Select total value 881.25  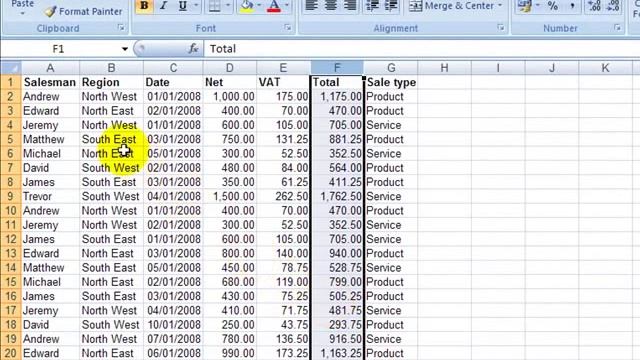pyautogui.click(x=337, y=139)
